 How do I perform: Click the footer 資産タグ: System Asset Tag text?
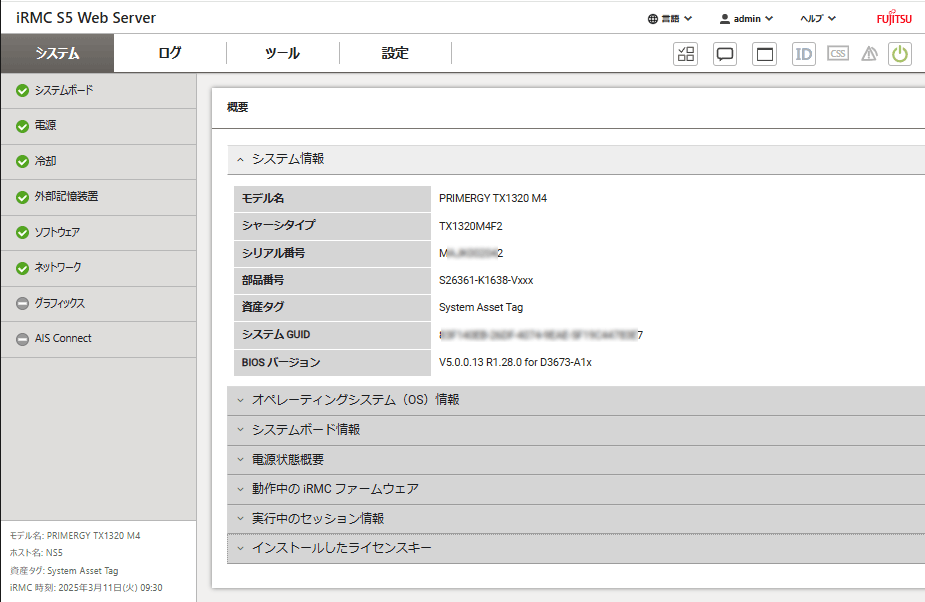[x=64, y=571]
